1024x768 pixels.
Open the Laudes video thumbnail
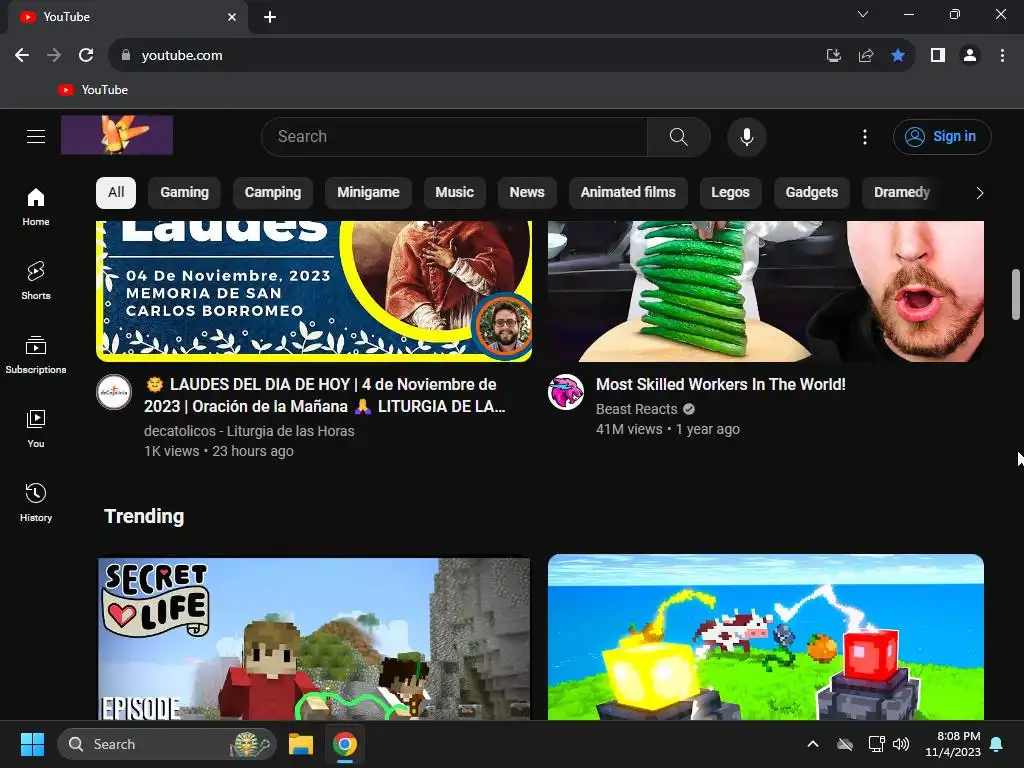tap(314, 291)
